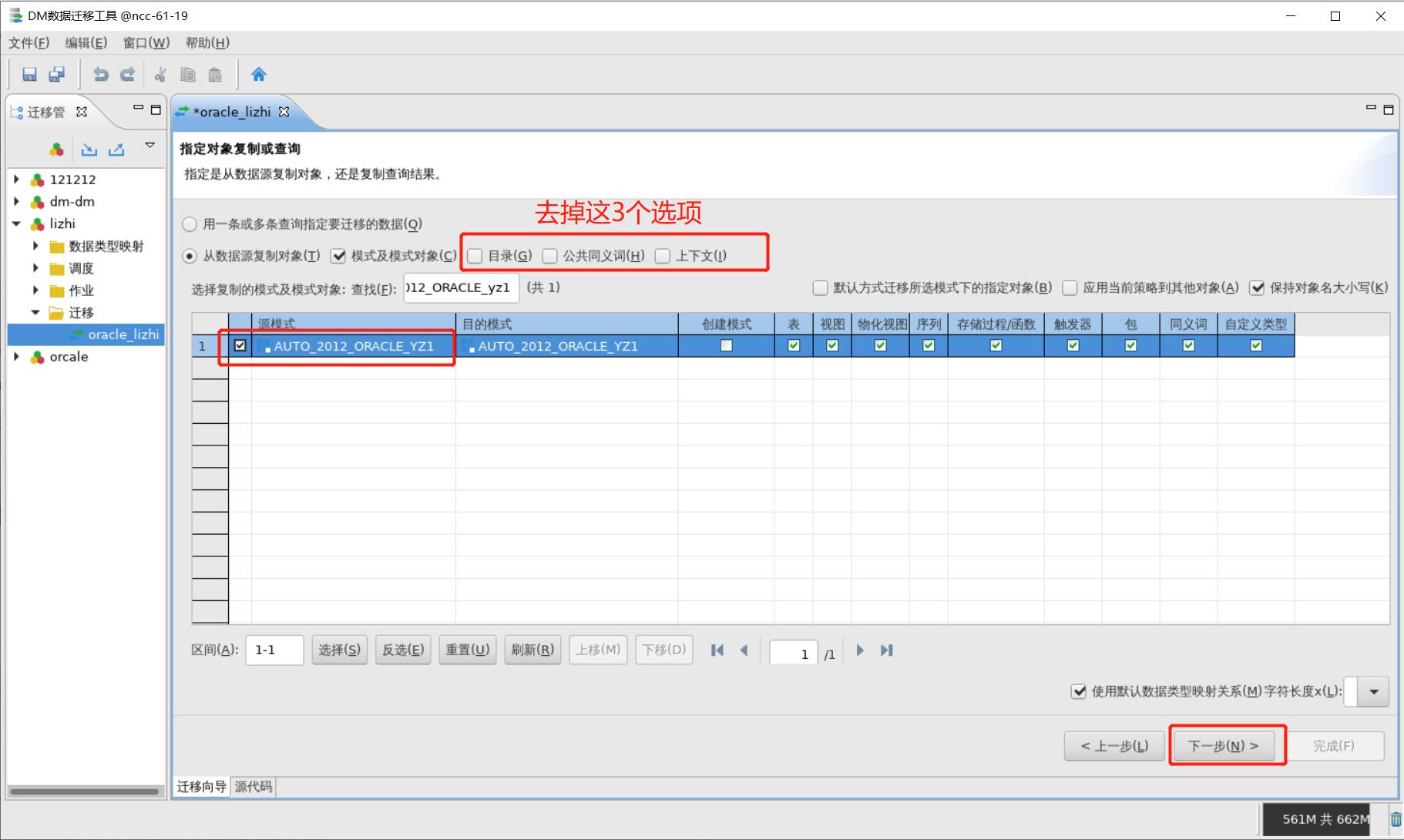Click the export icon in 迁移管 panel
The height and width of the screenshot is (840, 1404).
116,150
